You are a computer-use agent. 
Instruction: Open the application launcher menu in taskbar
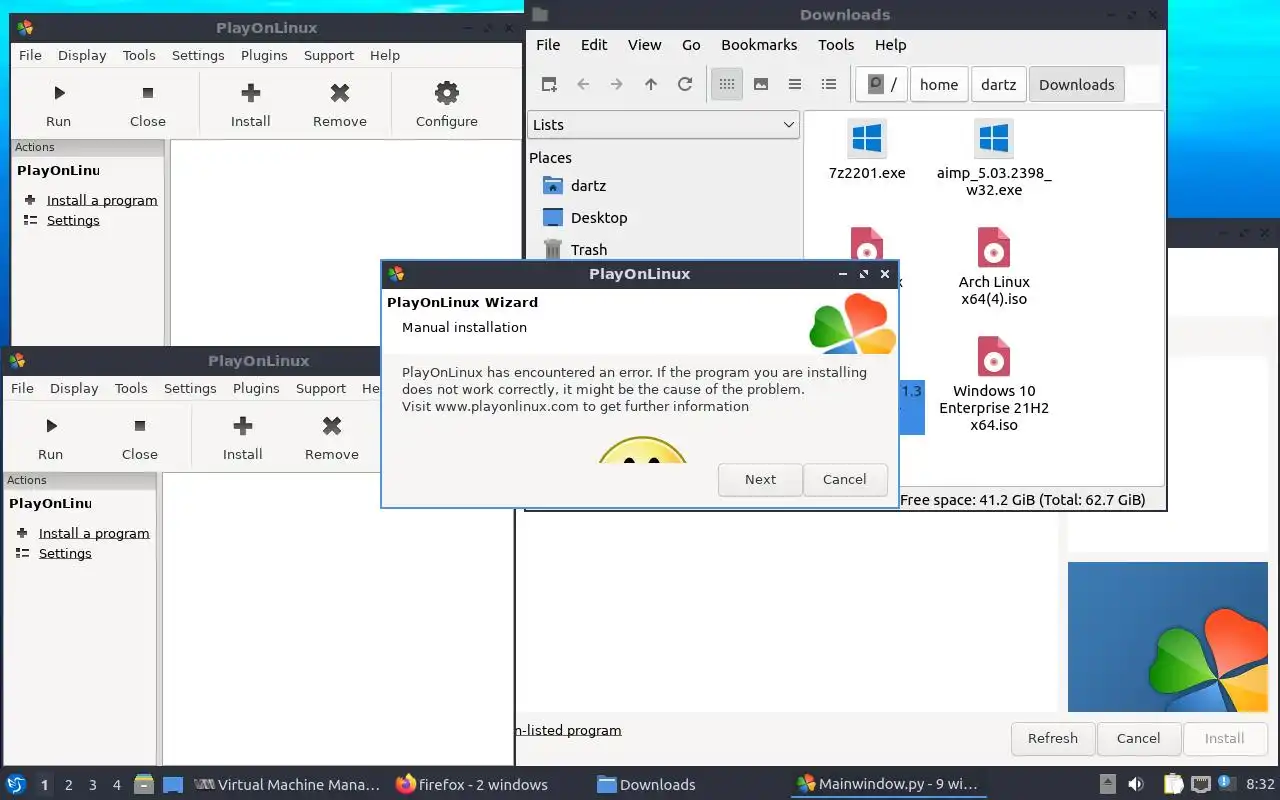16,785
